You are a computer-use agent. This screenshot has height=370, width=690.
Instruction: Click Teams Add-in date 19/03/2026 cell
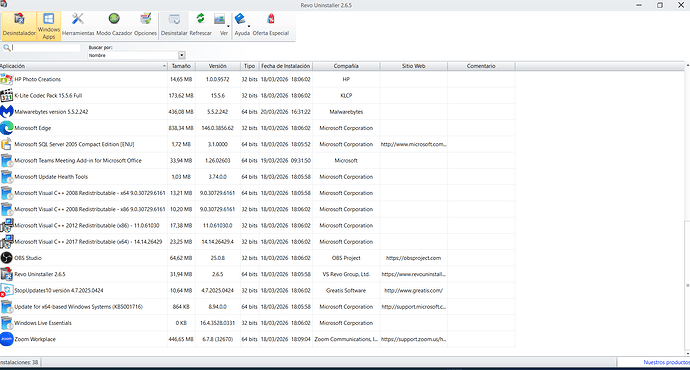click(286, 161)
